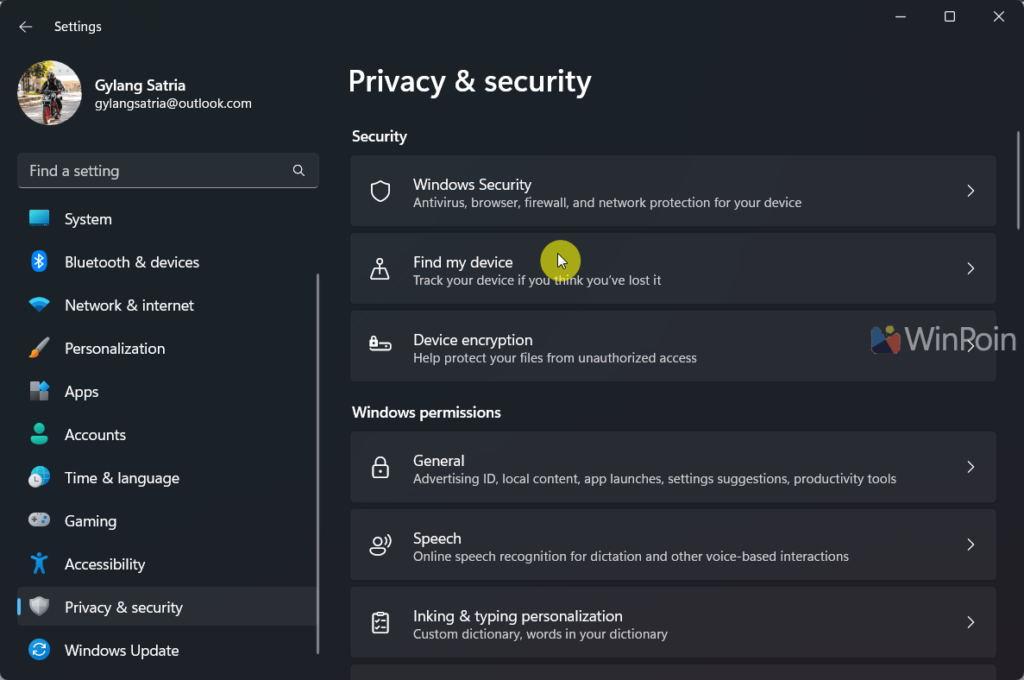Close the Settings window
The image size is (1024, 680).
(999, 16)
